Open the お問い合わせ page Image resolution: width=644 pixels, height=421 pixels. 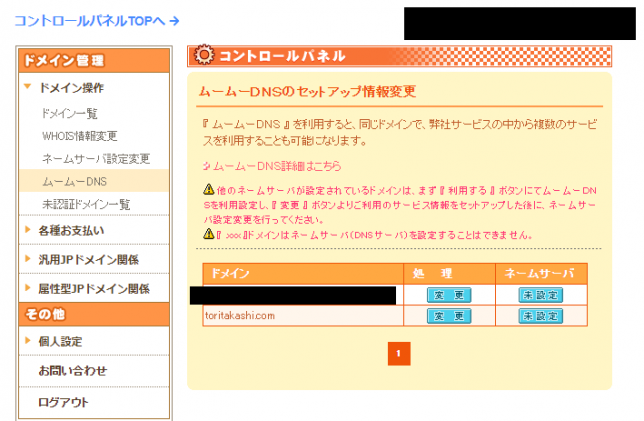tap(72, 371)
